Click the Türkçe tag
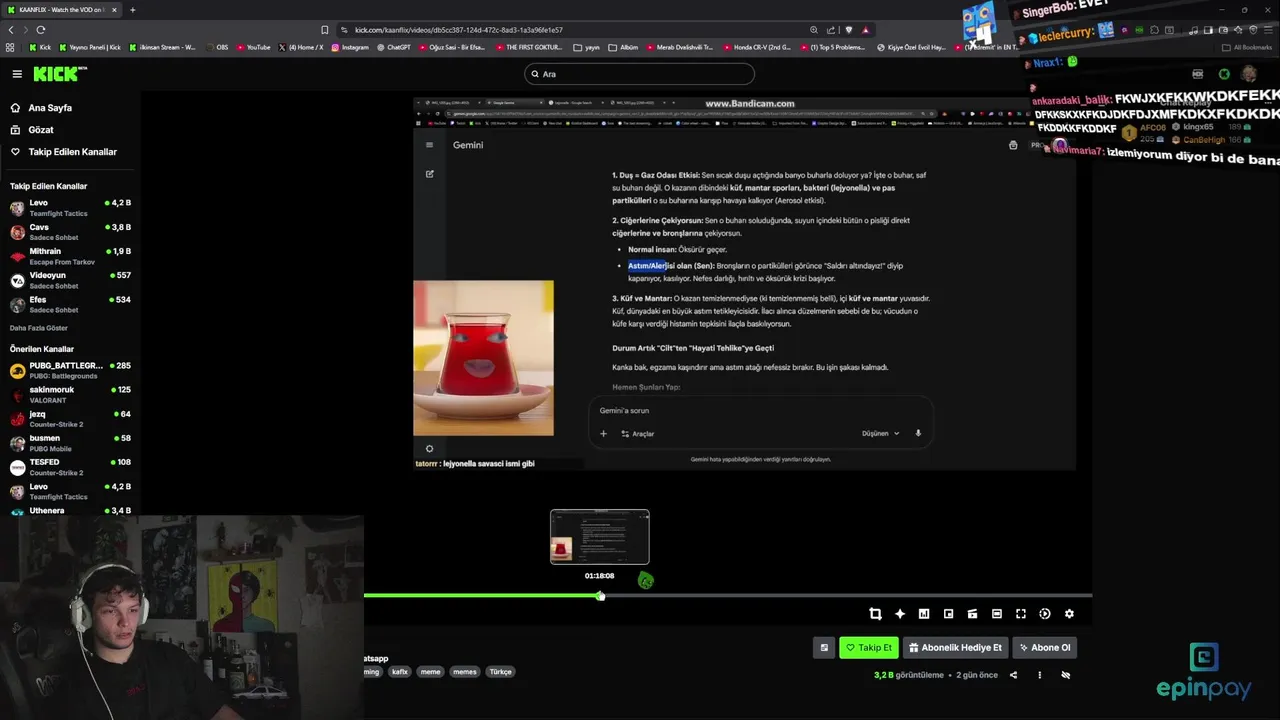This screenshot has width=1280, height=720. tap(501, 672)
